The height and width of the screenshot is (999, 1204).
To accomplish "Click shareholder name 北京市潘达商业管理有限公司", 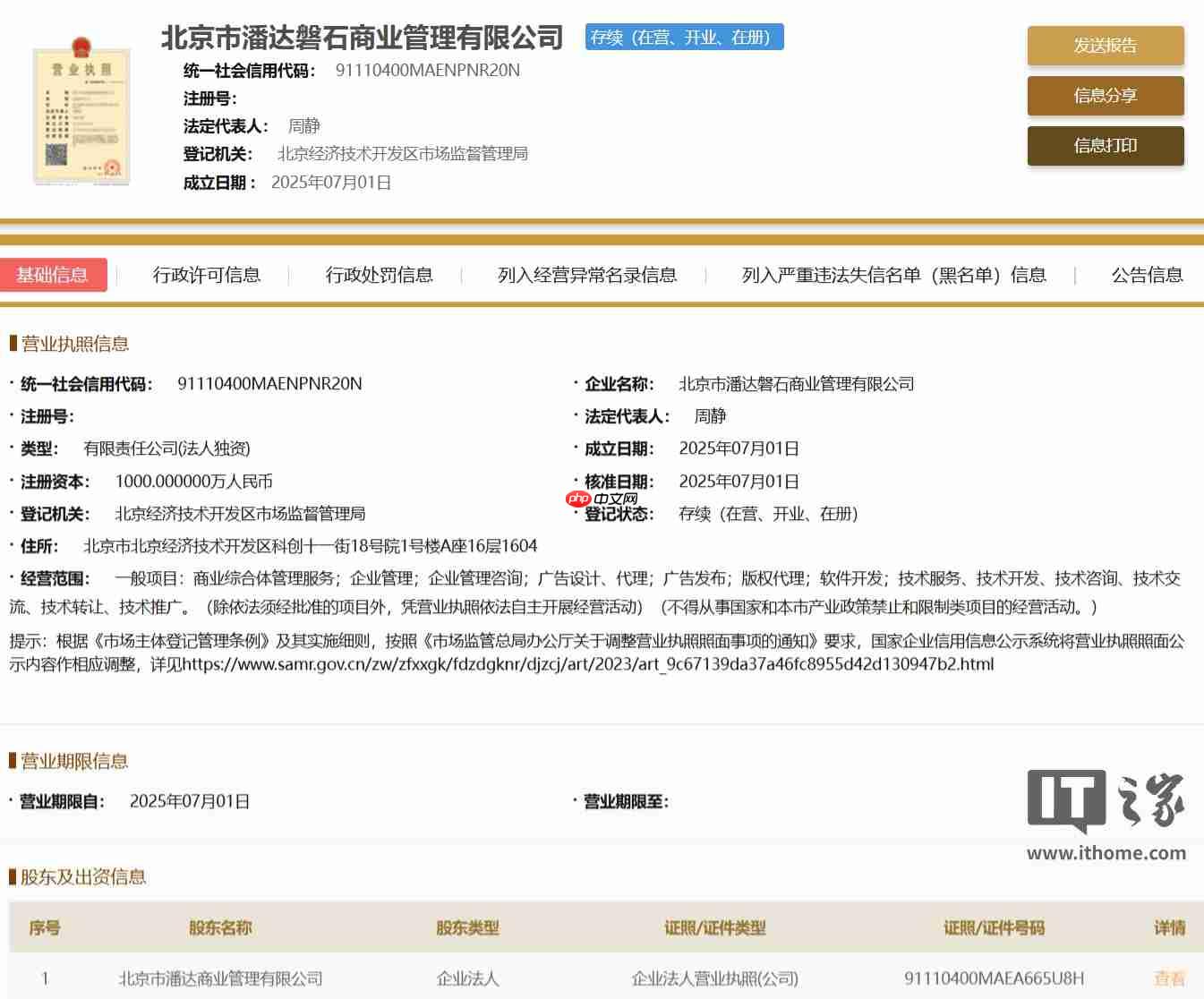I will coord(220,978).
